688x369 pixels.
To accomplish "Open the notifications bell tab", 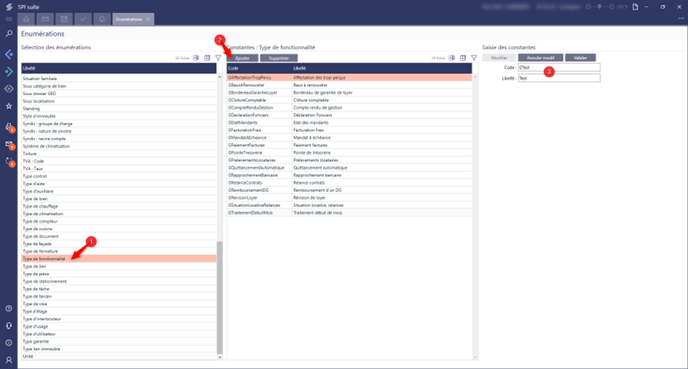I will [102, 19].
